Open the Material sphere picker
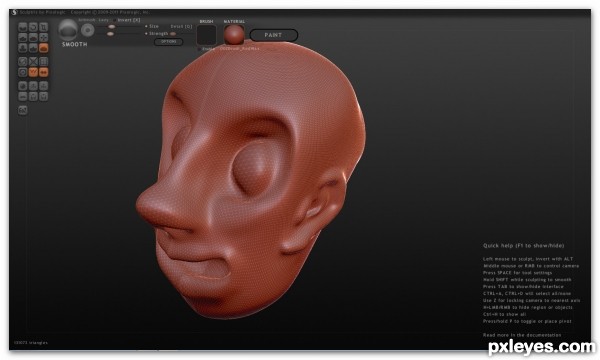Screen dimensions: 600x360 pos(234,35)
